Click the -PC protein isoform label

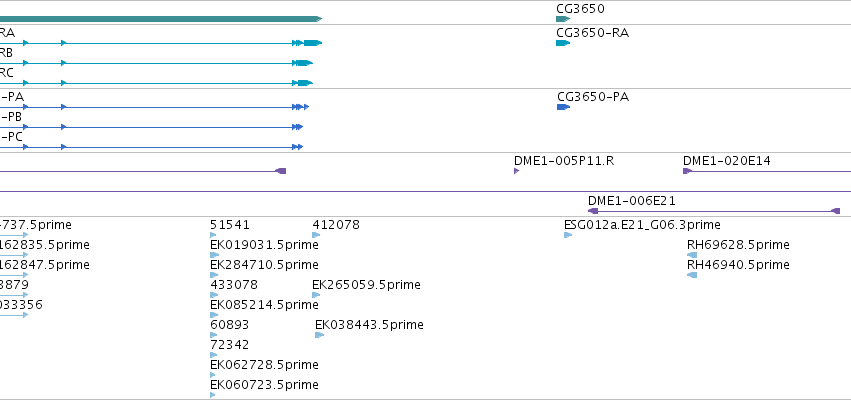[x=11, y=137]
